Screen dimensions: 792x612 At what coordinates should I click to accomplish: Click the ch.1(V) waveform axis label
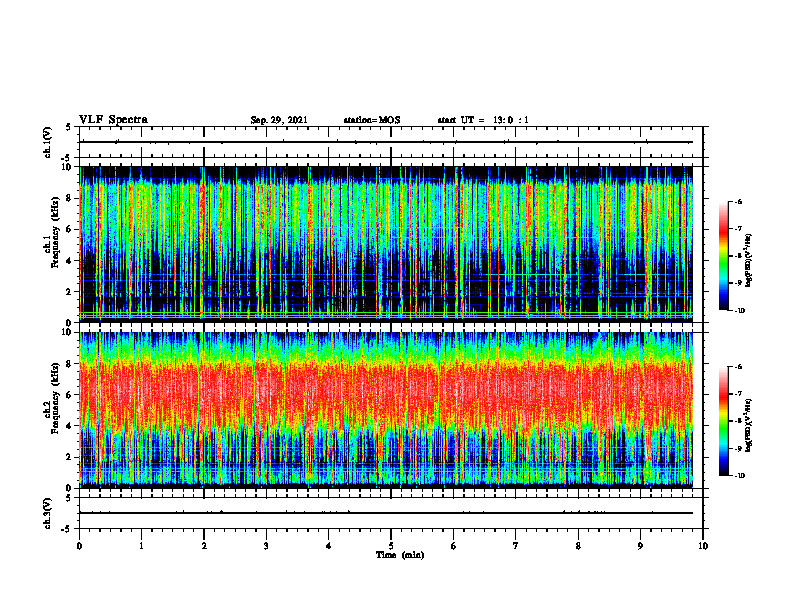[48, 142]
